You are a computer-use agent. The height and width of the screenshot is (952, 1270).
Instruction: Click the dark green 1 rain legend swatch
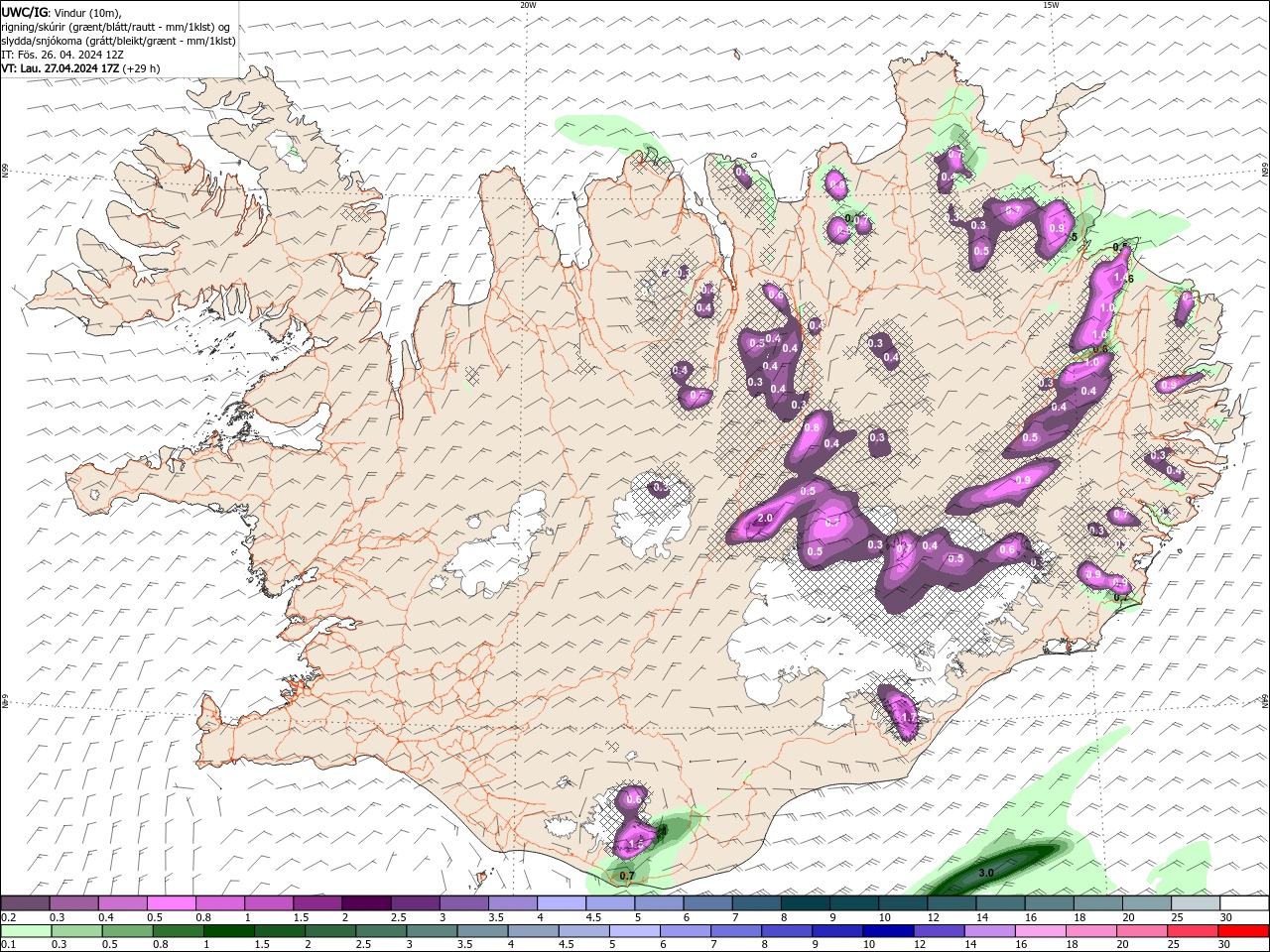tap(228, 931)
